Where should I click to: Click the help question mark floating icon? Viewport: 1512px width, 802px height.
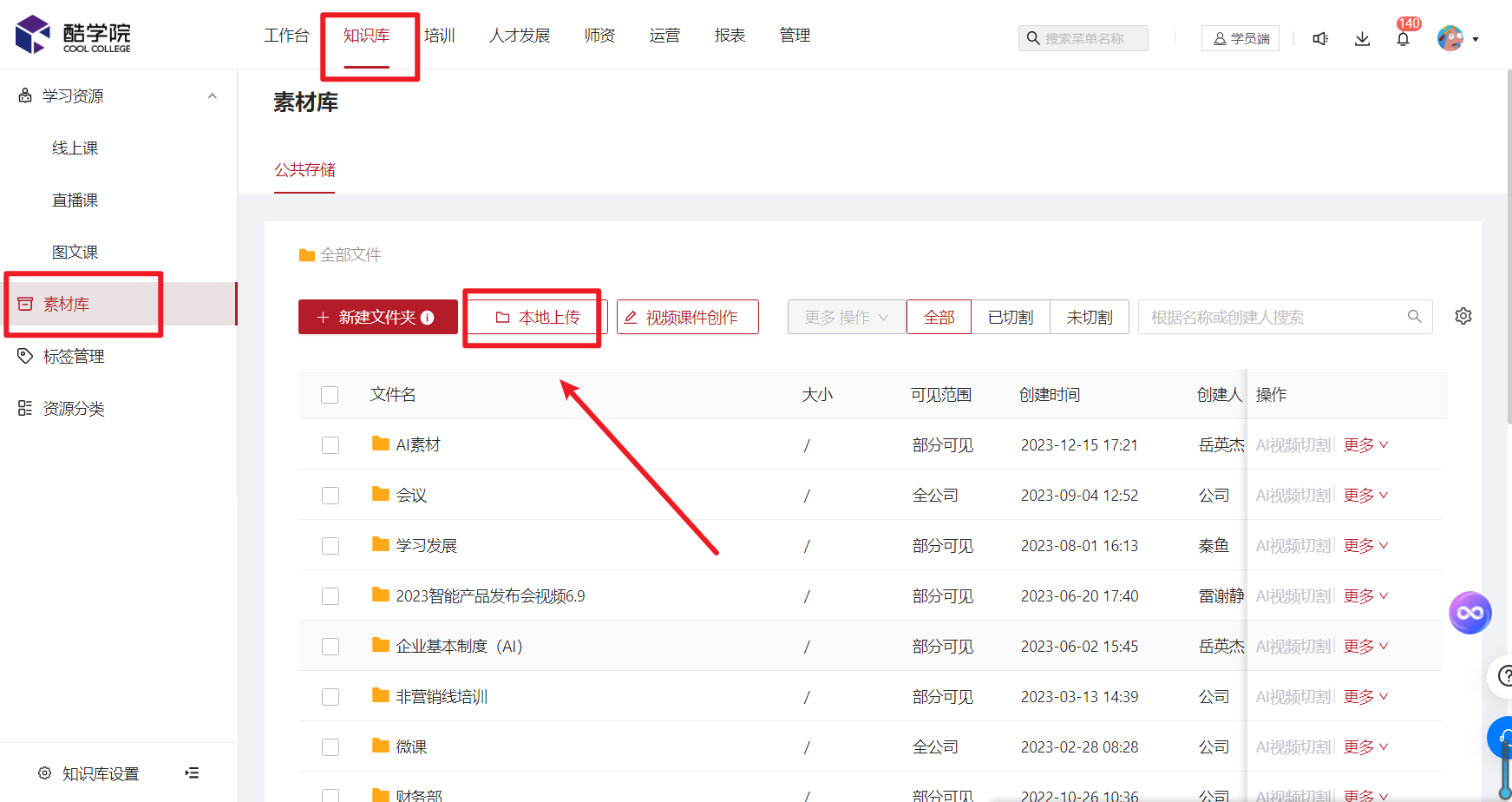tap(1503, 675)
